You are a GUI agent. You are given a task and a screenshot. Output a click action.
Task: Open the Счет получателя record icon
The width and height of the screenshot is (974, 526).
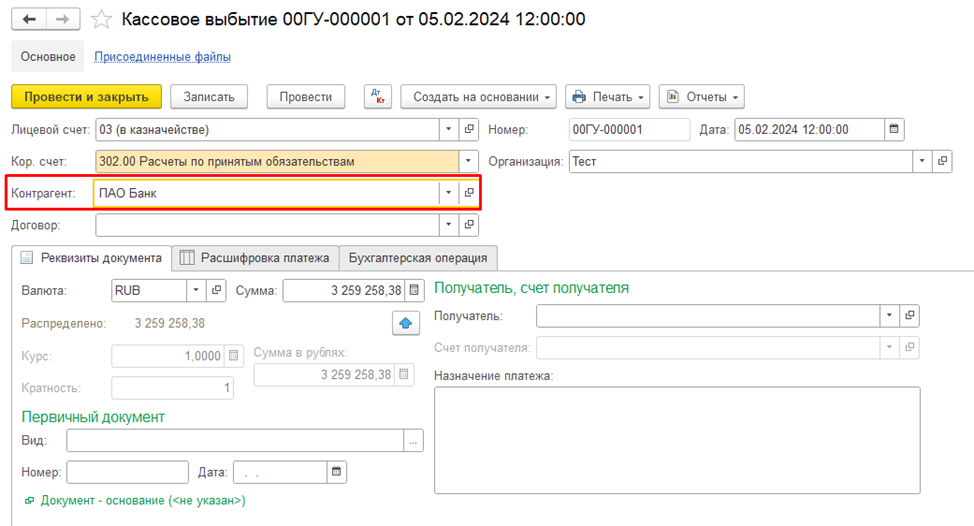point(909,347)
